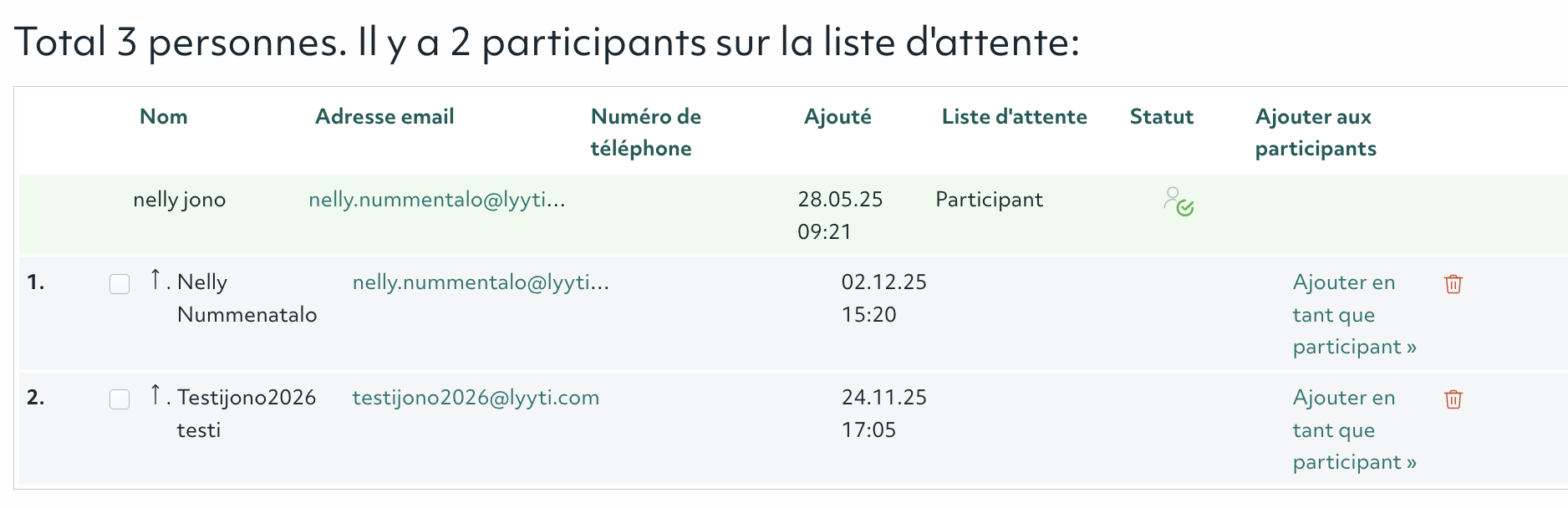Click the Statut column header

(x=1161, y=117)
